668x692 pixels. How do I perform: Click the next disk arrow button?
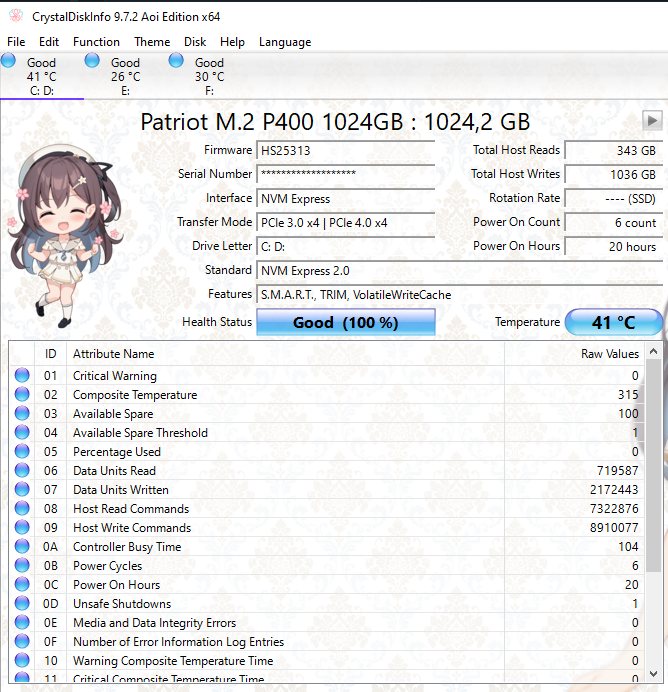pyautogui.click(x=652, y=120)
